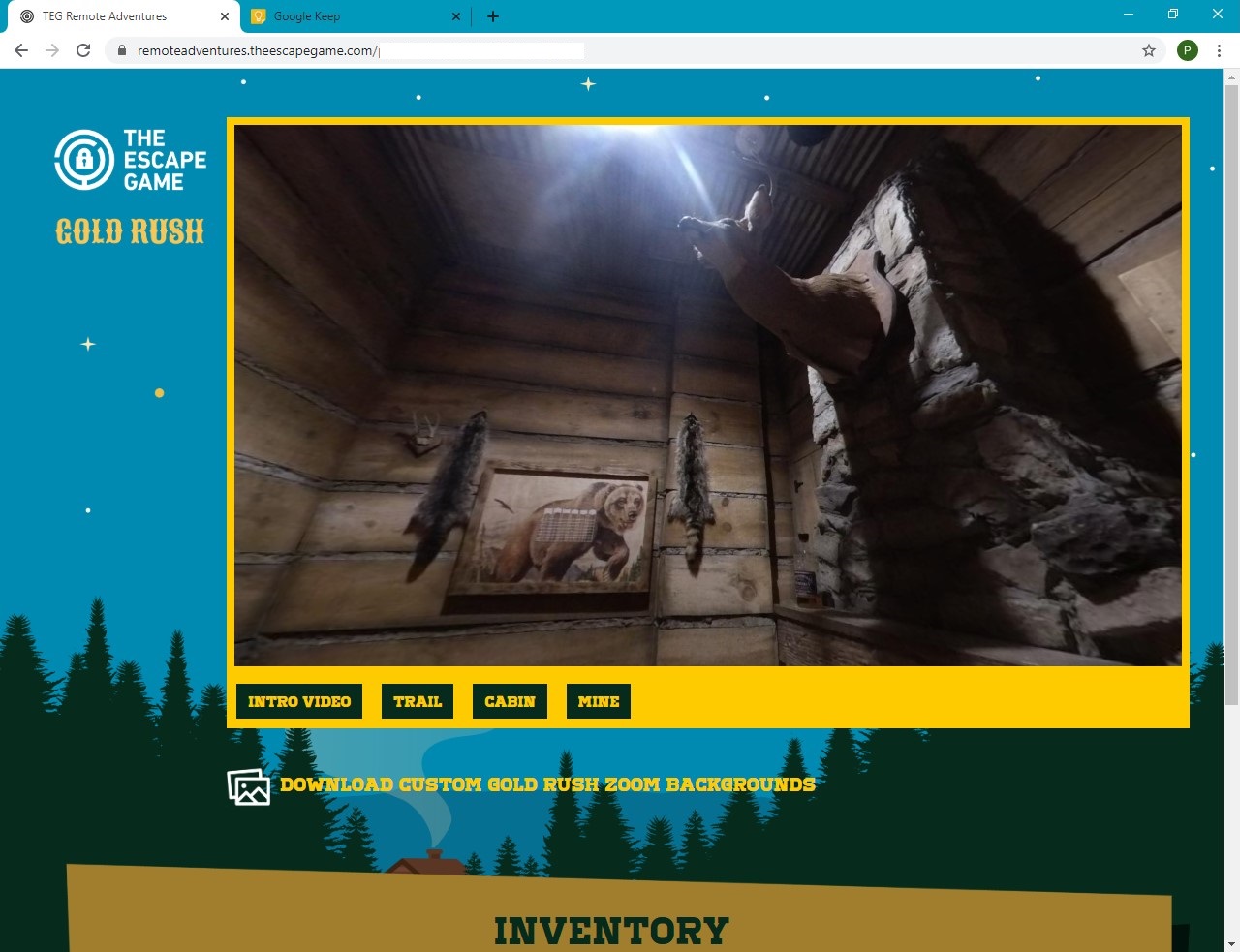Click the Zoom backgrounds image icon
1240x952 pixels.
click(248, 786)
